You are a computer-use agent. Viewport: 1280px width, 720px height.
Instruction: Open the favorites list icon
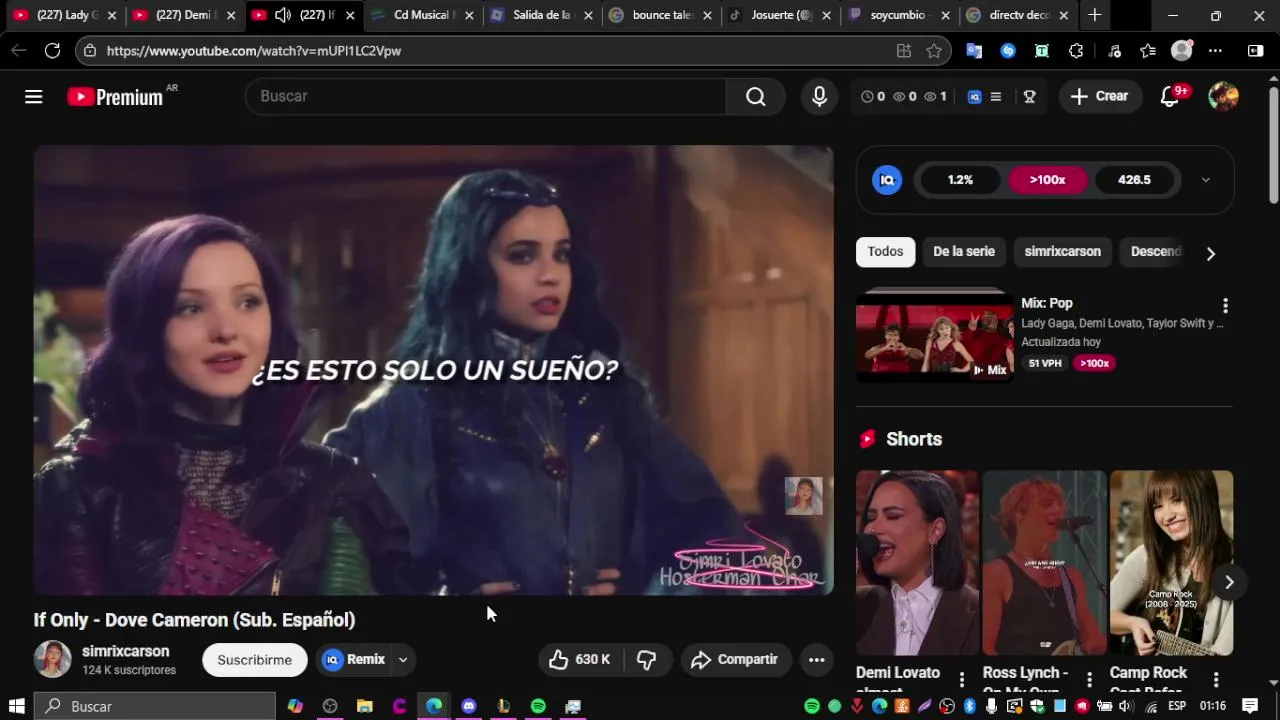click(1148, 51)
